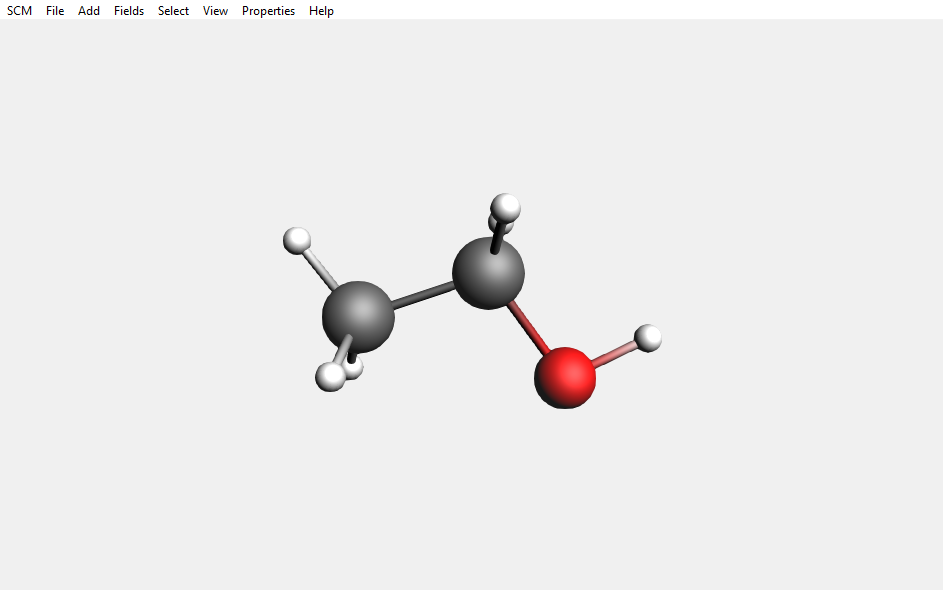Open the SCM menu
This screenshot has width=943, height=590.
18,11
